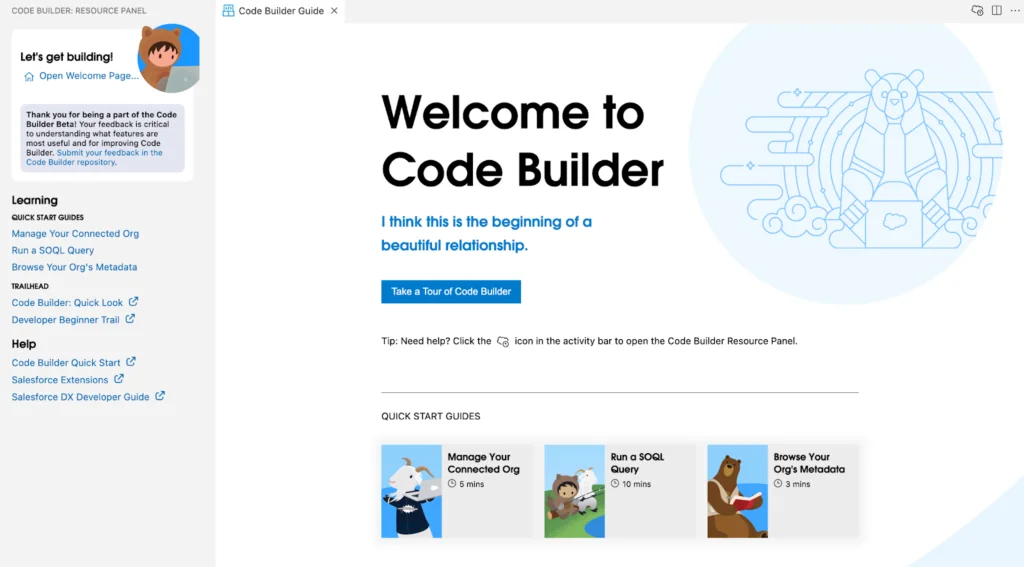Select the Code Builder Guide tab

(x=281, y=10)
